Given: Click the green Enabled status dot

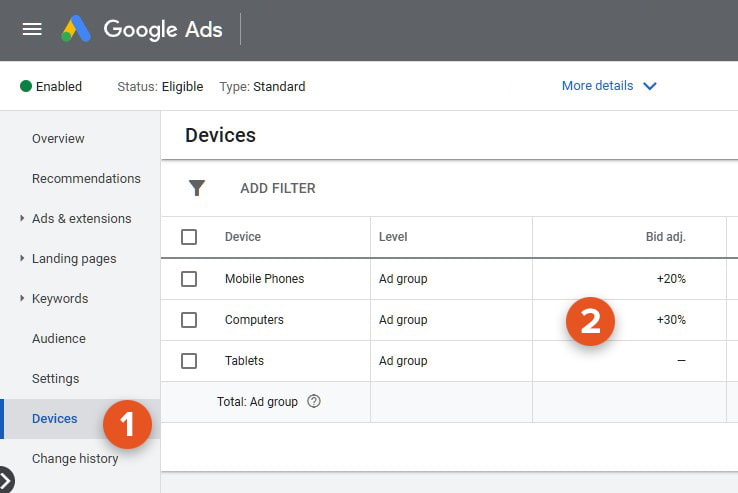Looking at the screenshot, I should 26,86.
